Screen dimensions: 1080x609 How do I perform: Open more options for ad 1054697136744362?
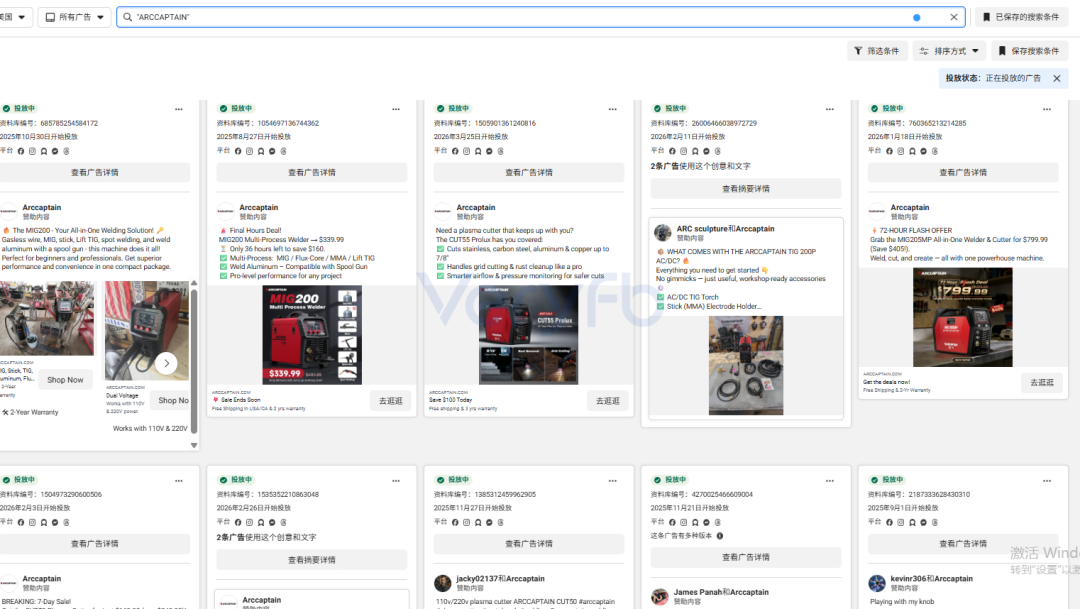[x=396, y=109]
